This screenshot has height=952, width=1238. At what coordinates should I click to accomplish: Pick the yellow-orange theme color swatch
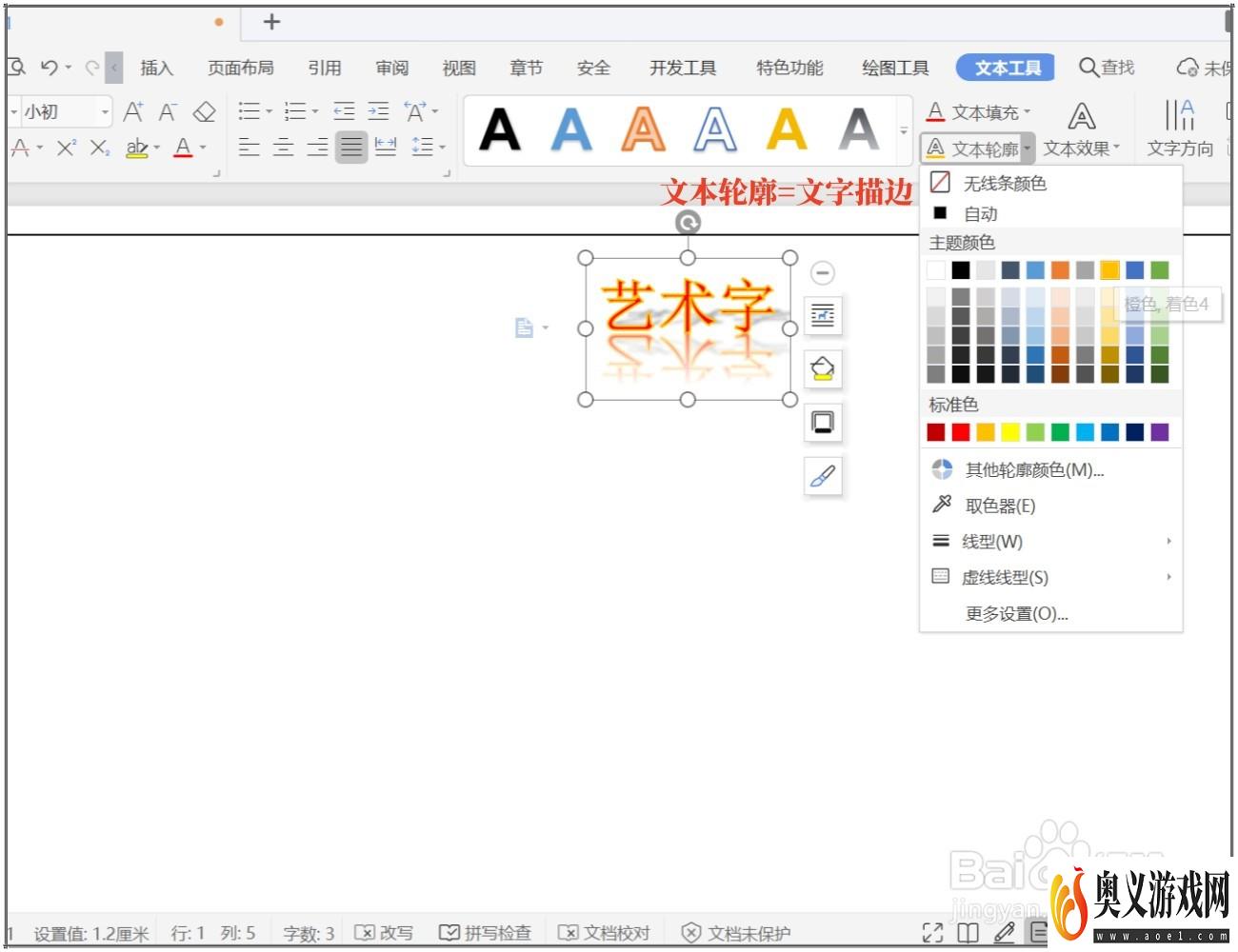tap(1109, 270)
